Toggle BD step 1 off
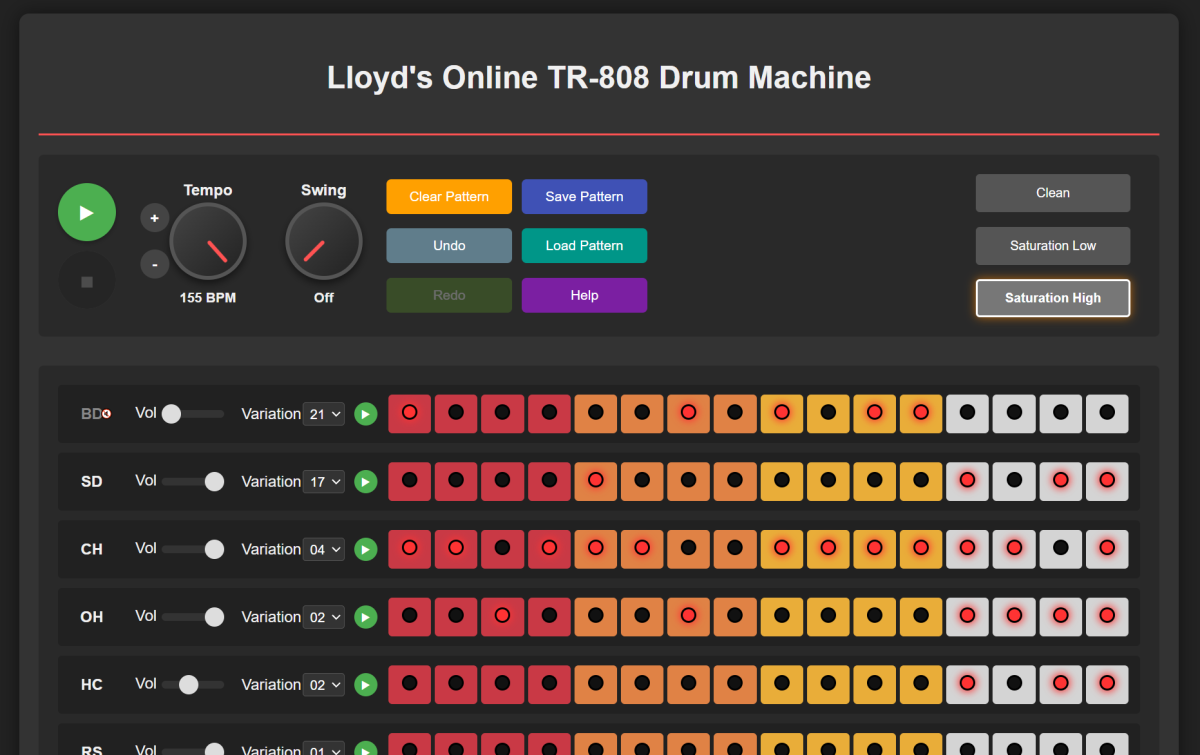 [x=409, y=414]
